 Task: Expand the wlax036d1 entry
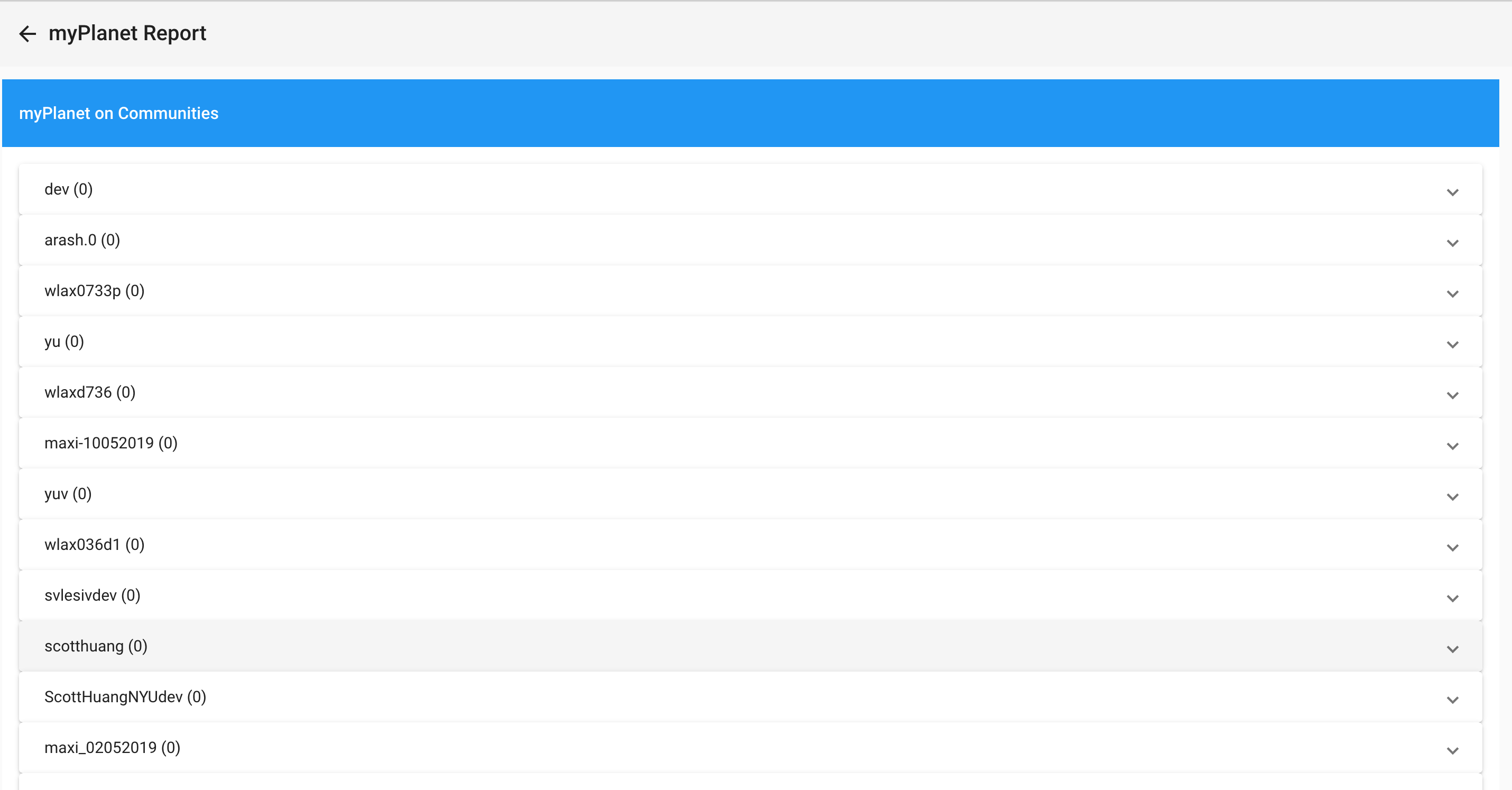pyautogui.click(x=1453, y=548)
